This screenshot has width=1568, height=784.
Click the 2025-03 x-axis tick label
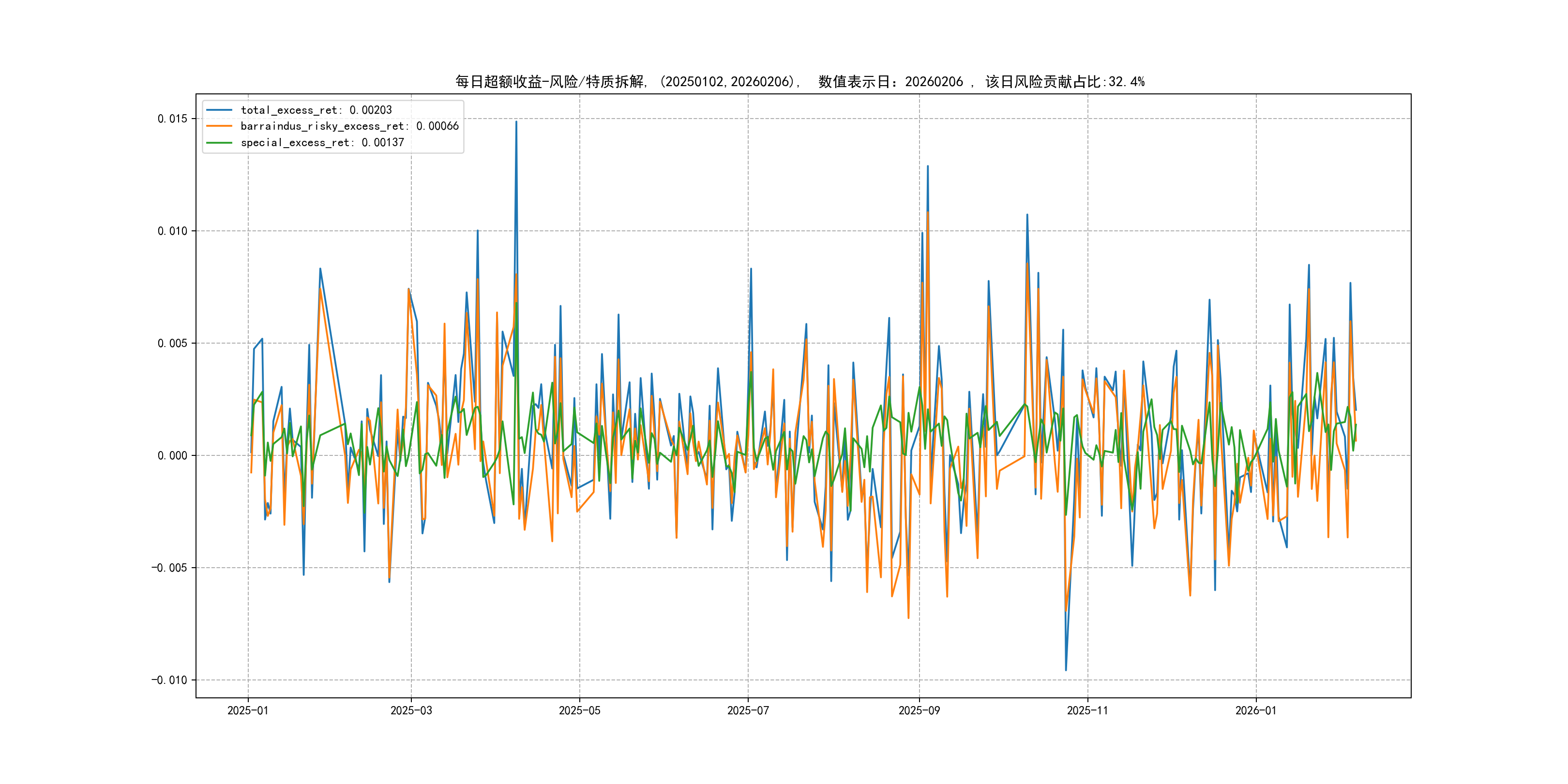pos(411,710)
